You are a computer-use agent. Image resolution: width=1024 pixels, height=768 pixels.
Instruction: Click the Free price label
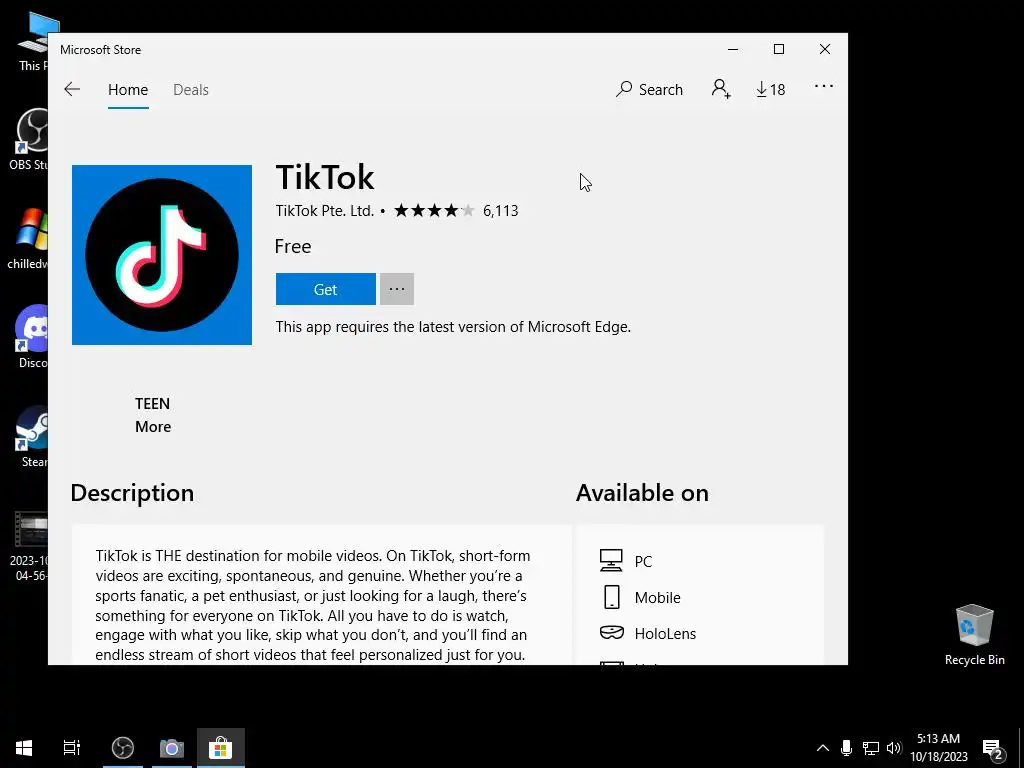point(293,246)
